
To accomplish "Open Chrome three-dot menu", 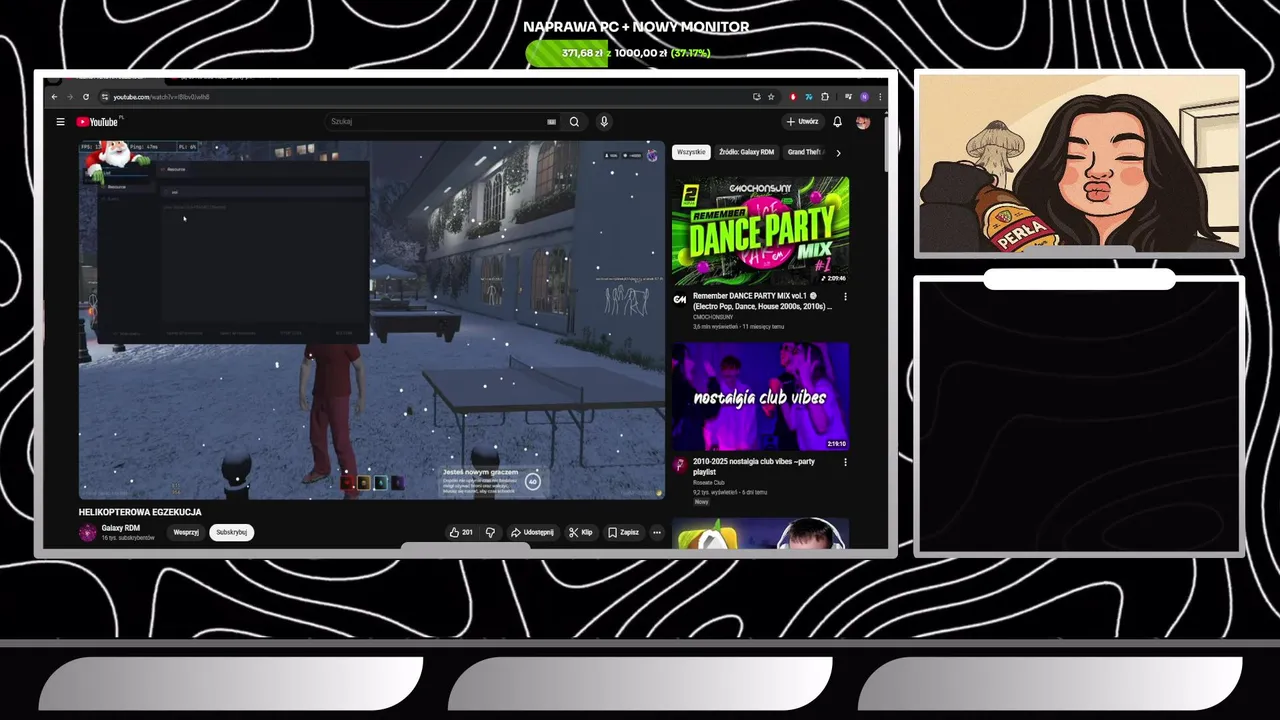I will pyautogui.click(x=880, y=97).
